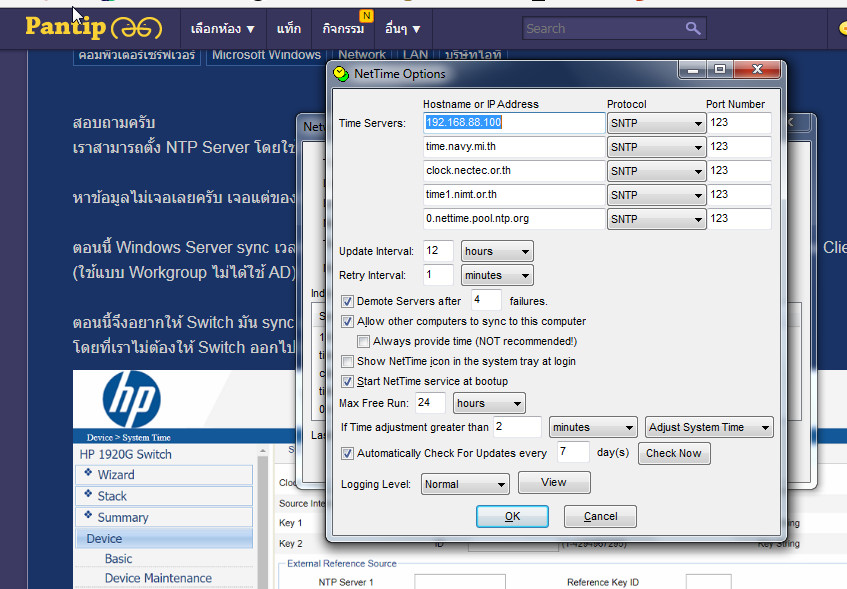Image resolution: width=847 pixels, height=589 pixels.
Task: Open Basic under Device menu
Action: [118, 559]
